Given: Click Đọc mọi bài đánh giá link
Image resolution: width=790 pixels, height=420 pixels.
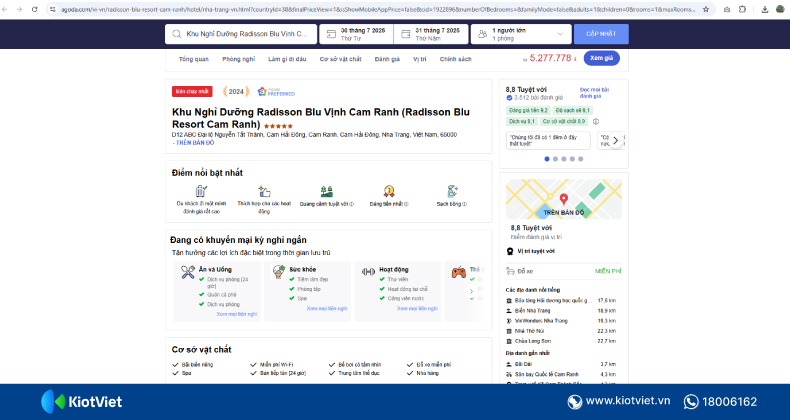Looking at the screenshot, I should (x=594, y=93).
